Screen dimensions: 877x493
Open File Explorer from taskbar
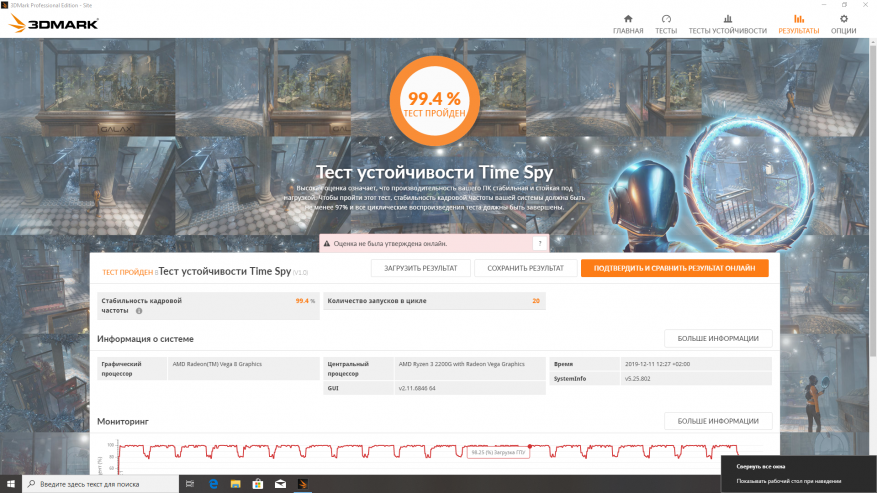coord(235,484)
